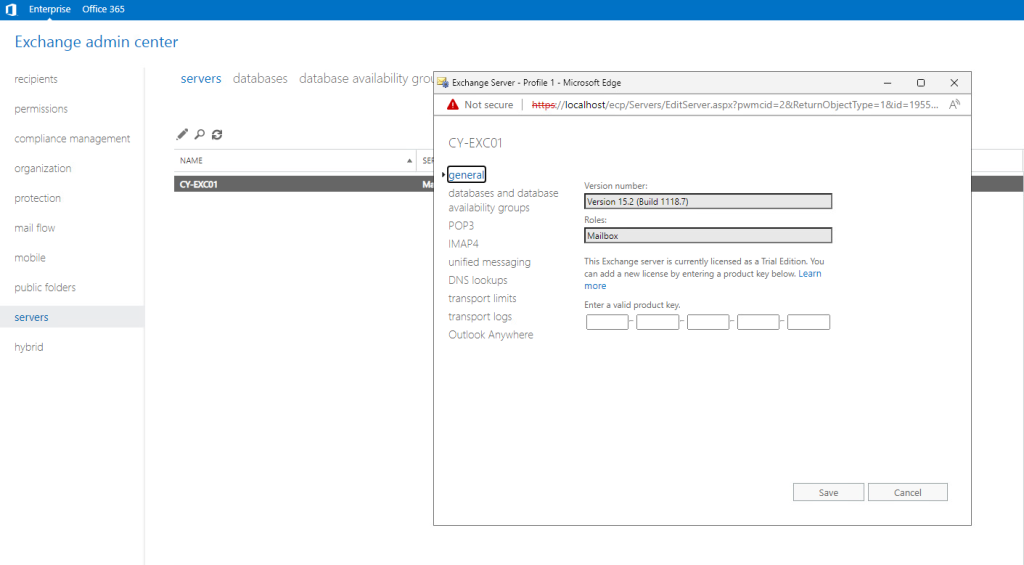Click the Cancel button

tap(907, 492)
